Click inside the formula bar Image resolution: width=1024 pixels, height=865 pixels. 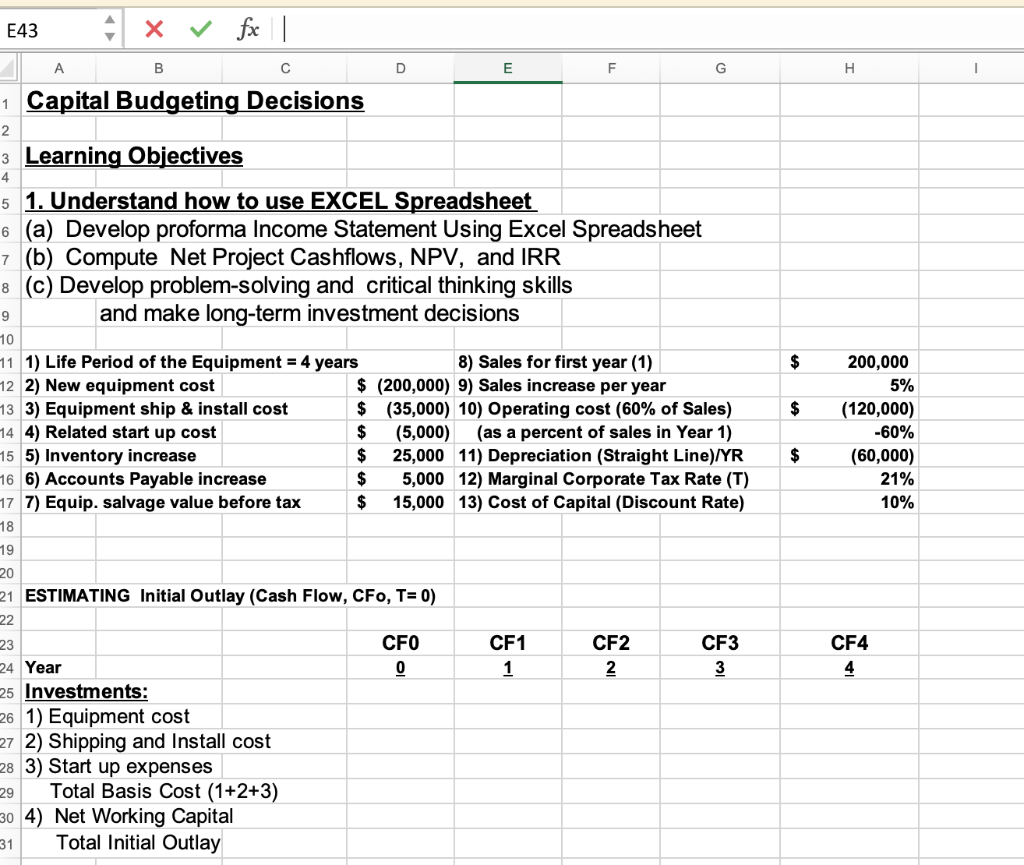tap(400, 28)
